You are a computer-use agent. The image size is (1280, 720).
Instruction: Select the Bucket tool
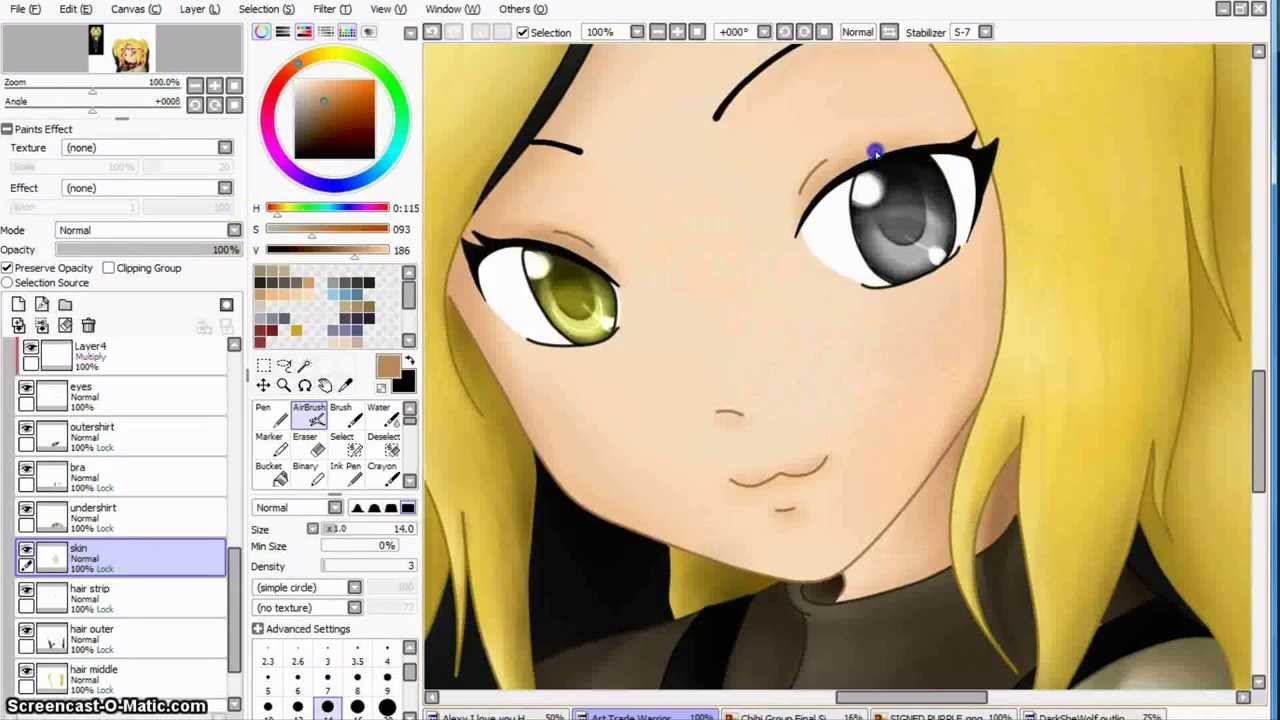(x=270, y=474)
